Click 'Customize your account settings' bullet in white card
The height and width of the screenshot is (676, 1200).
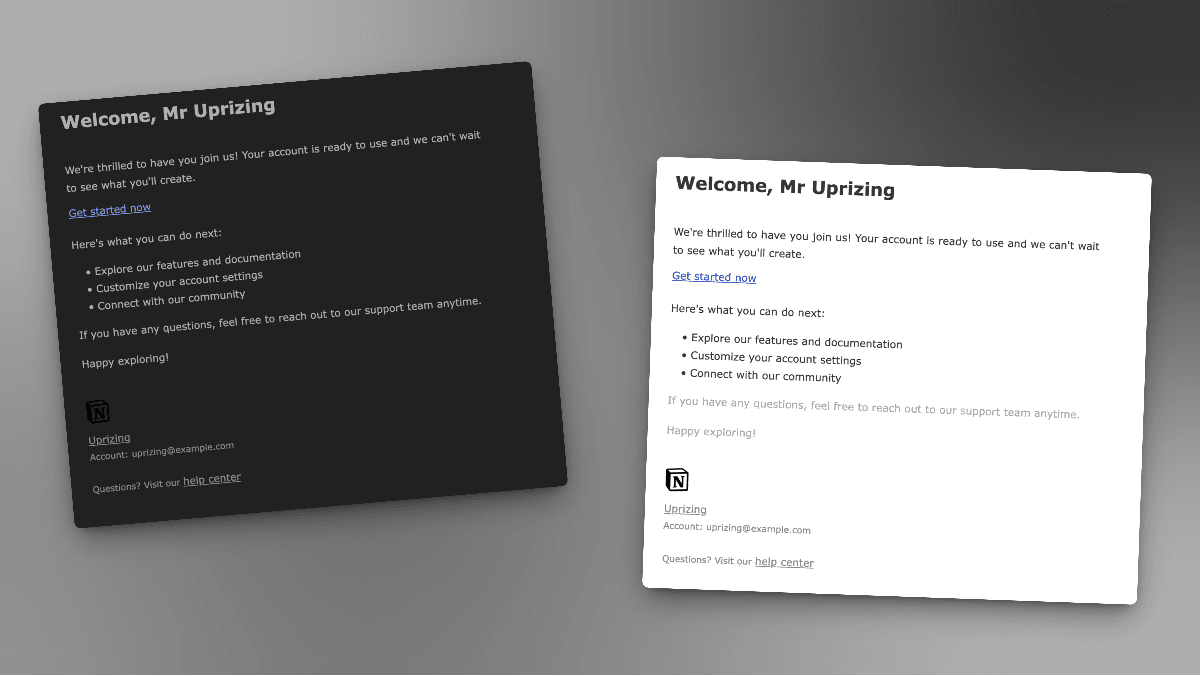tap(775, 358)
